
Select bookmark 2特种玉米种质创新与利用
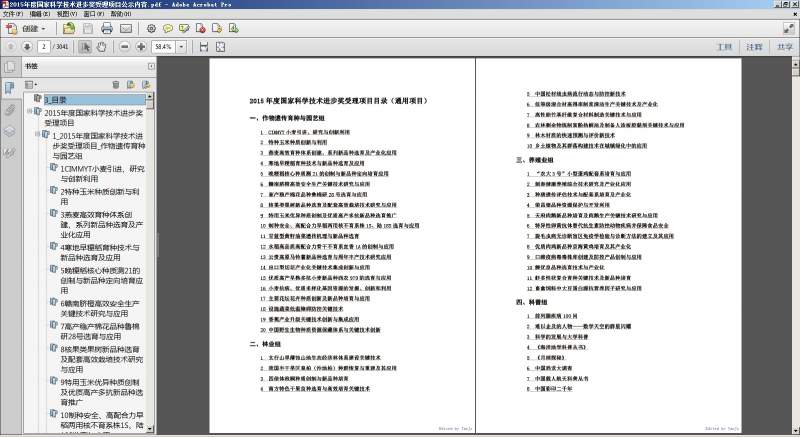click(99, 197)
